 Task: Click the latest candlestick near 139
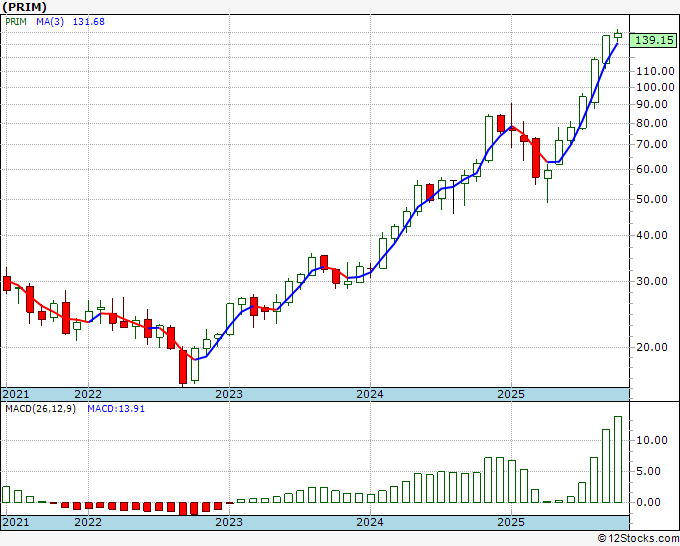pyautogui.click(x=618, y=35)
